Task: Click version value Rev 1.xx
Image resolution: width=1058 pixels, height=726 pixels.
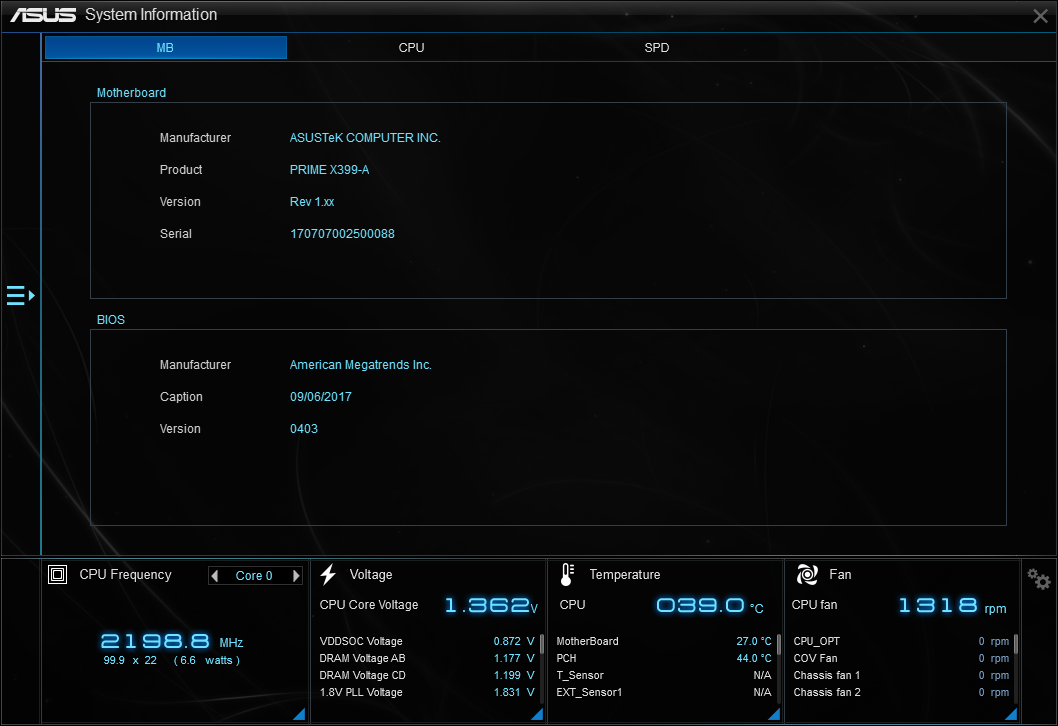Action: pyautogui.click(x=312, y=202)
